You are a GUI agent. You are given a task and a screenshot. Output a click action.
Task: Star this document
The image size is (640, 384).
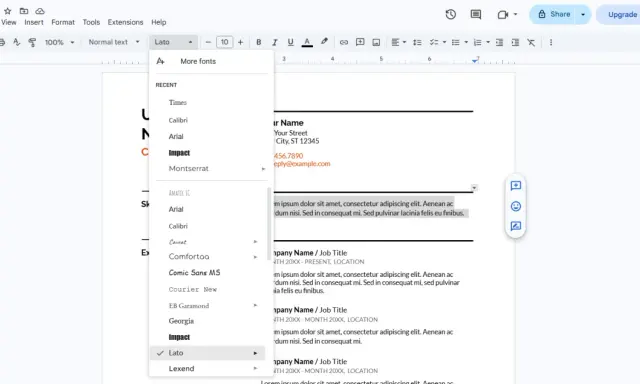coord(8,11)
